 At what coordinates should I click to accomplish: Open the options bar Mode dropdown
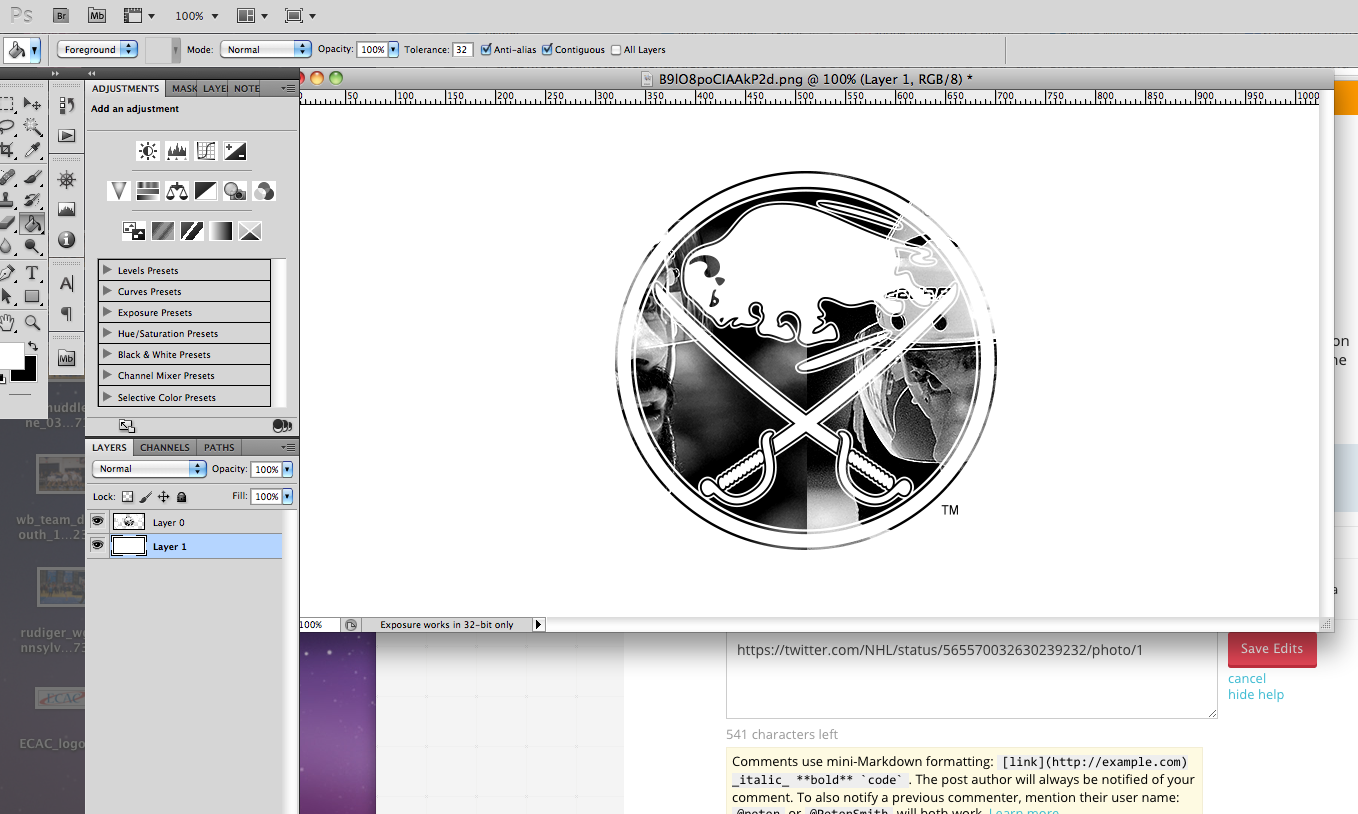click(265, 49)
